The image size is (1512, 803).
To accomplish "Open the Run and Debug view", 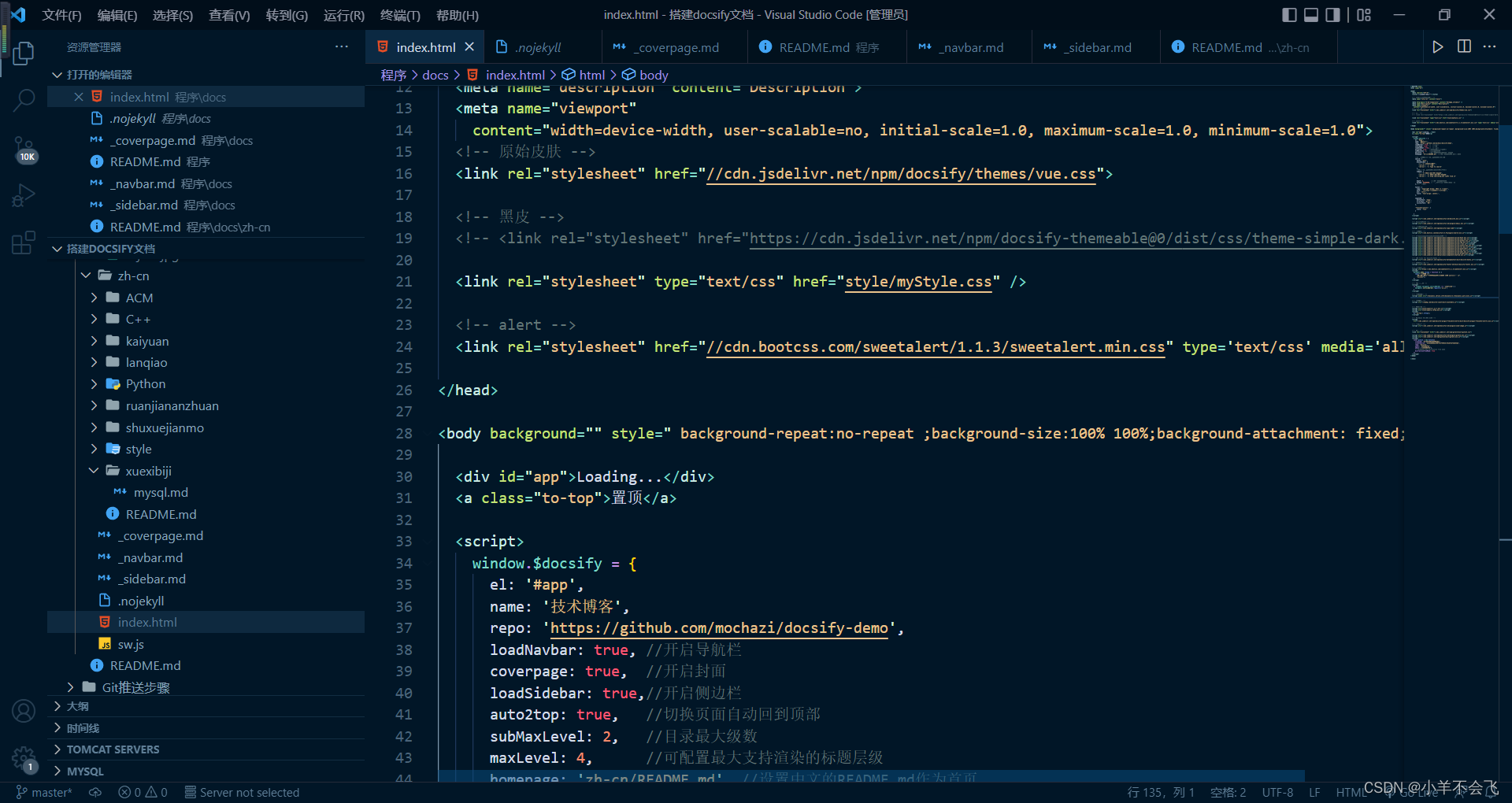I will pyautogui.click(x=24, y=195).
